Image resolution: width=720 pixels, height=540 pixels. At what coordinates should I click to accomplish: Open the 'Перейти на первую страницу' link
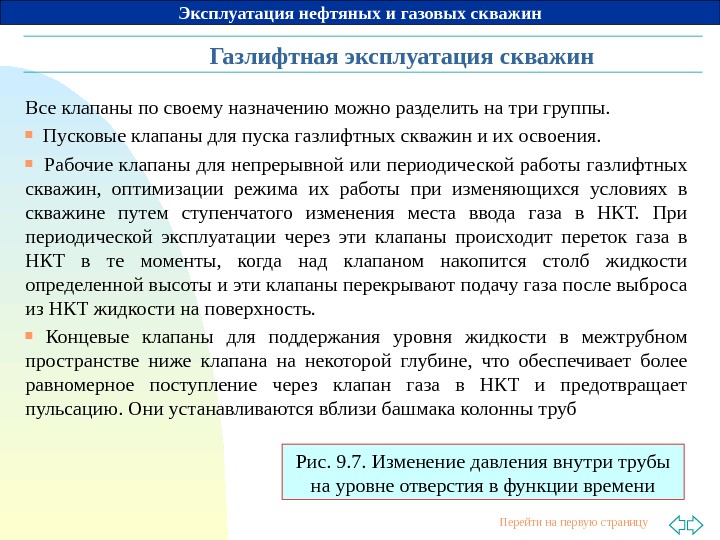coord(574,522)
